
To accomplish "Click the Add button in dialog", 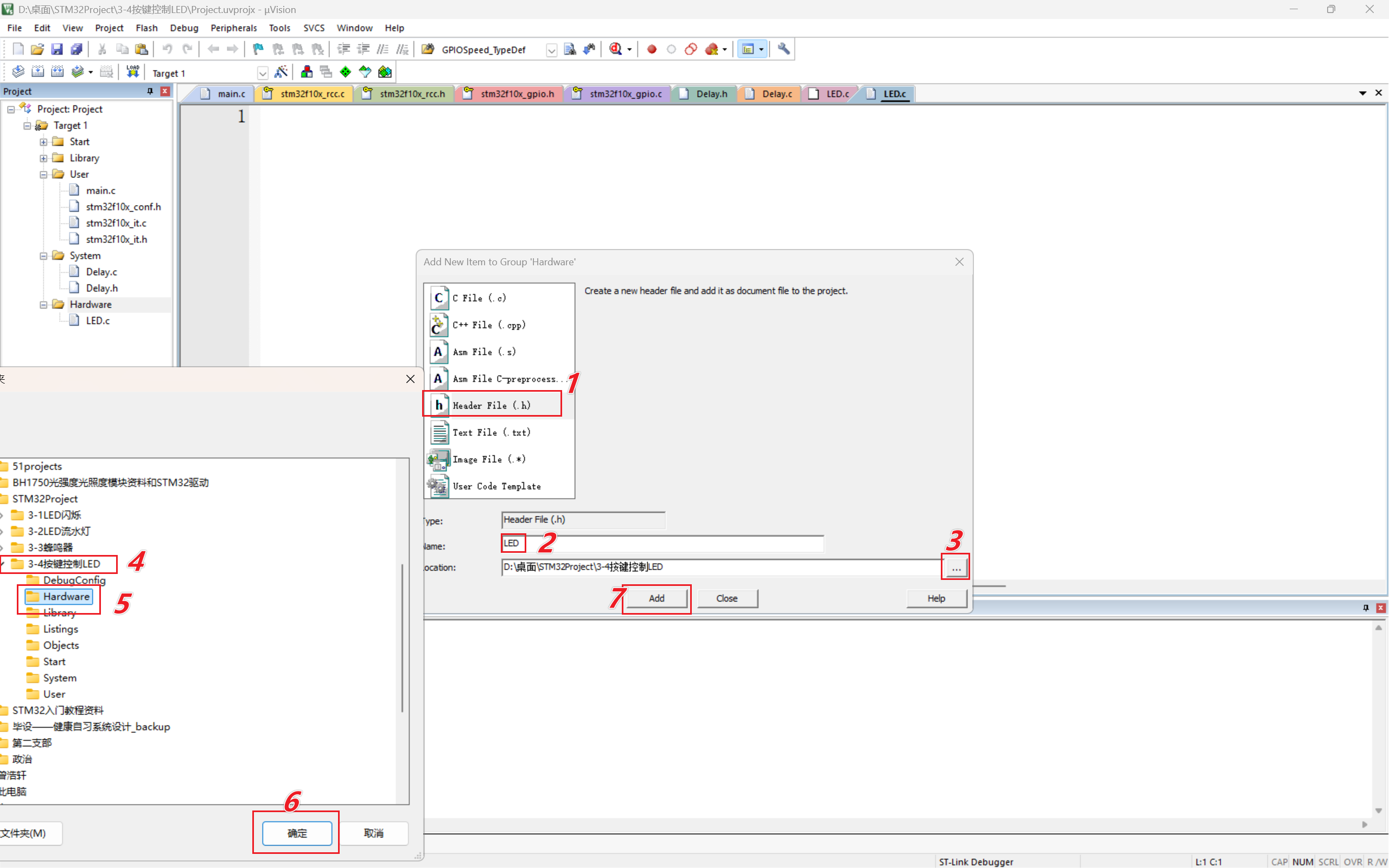I will click(656, 598).
